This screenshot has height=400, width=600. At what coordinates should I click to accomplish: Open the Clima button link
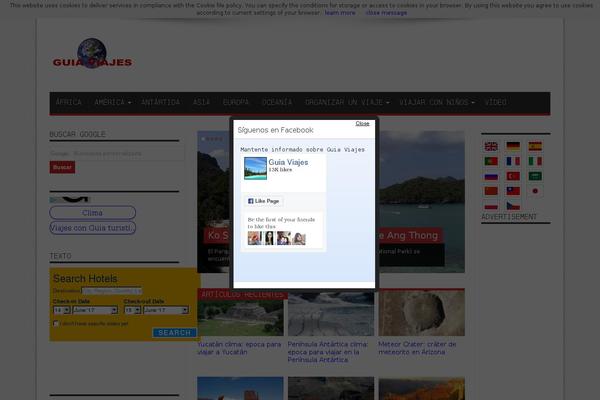point(92,213)
